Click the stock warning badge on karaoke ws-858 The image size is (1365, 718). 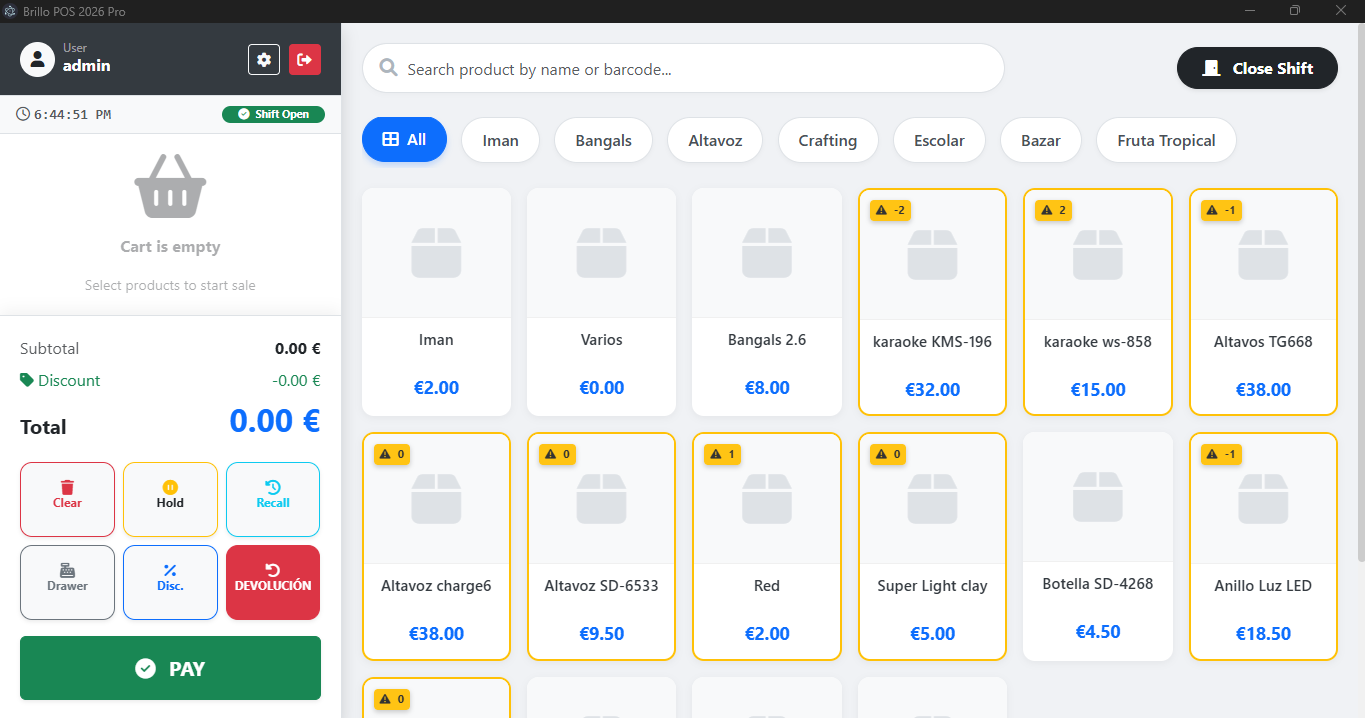[1054, 210]
